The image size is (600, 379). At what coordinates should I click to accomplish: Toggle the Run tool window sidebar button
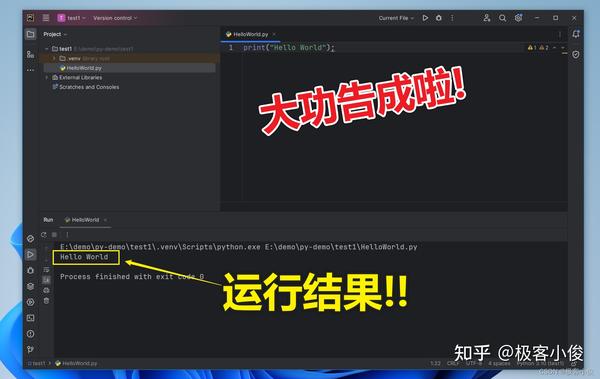[x=31, y=254]
